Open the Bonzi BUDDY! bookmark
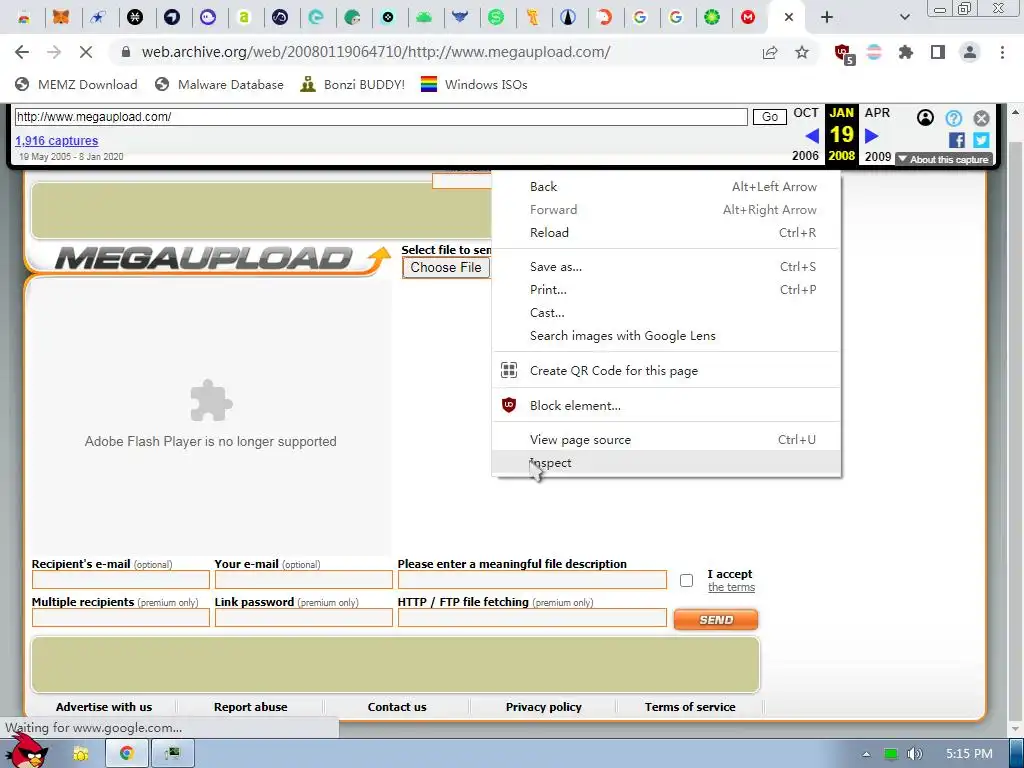The image size is (1024, 768). tap(353, 84)
